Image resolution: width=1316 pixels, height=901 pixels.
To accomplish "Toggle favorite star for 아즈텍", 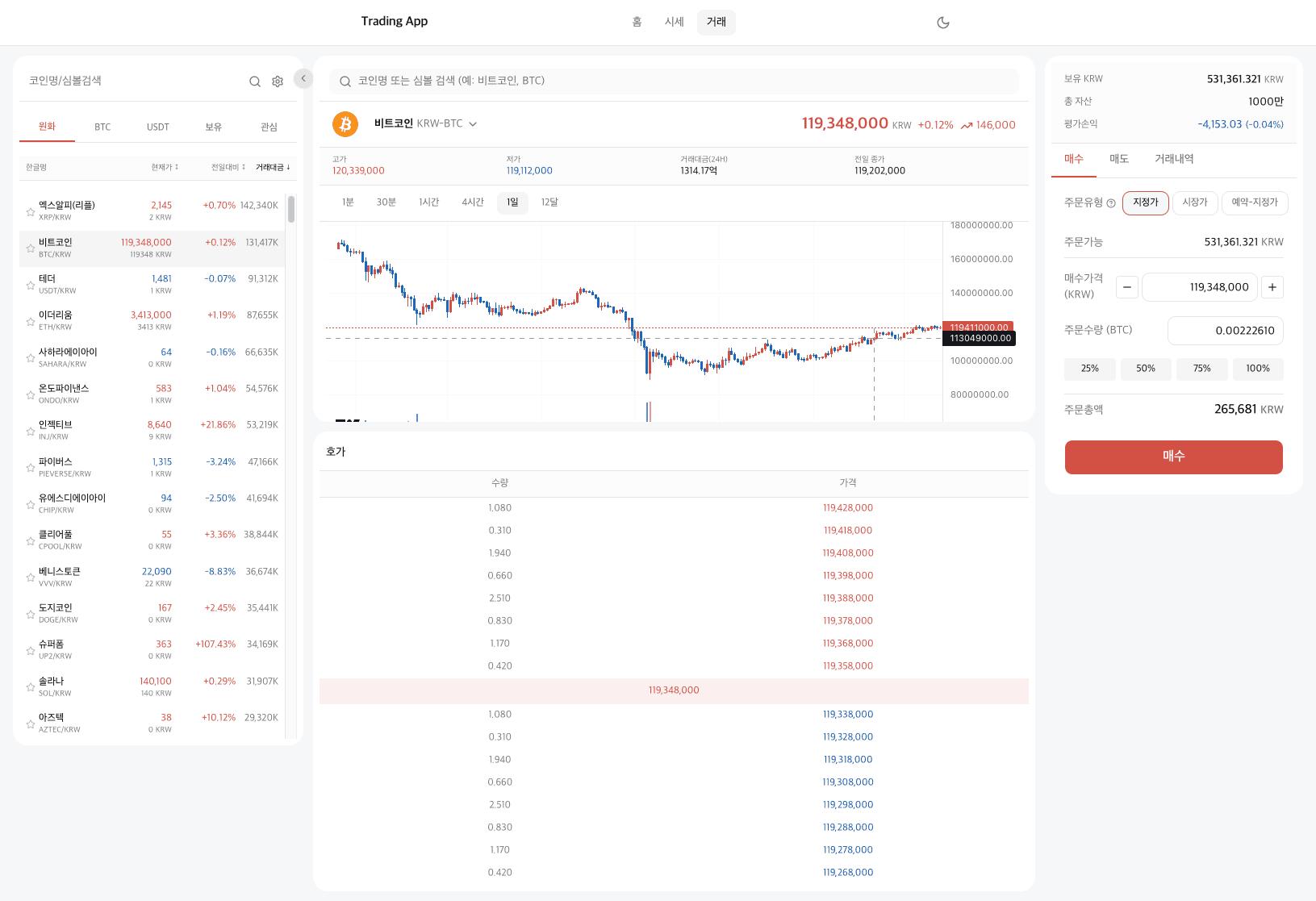I will point(31,724).
